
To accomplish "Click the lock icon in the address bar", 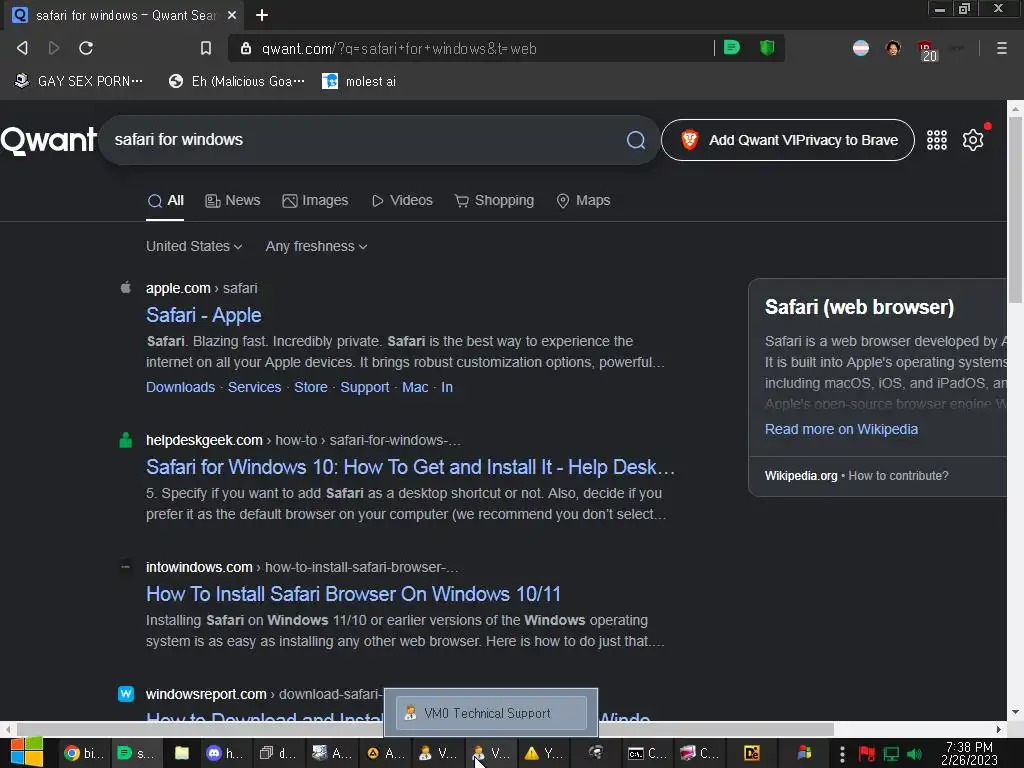I will click(246, 48).
